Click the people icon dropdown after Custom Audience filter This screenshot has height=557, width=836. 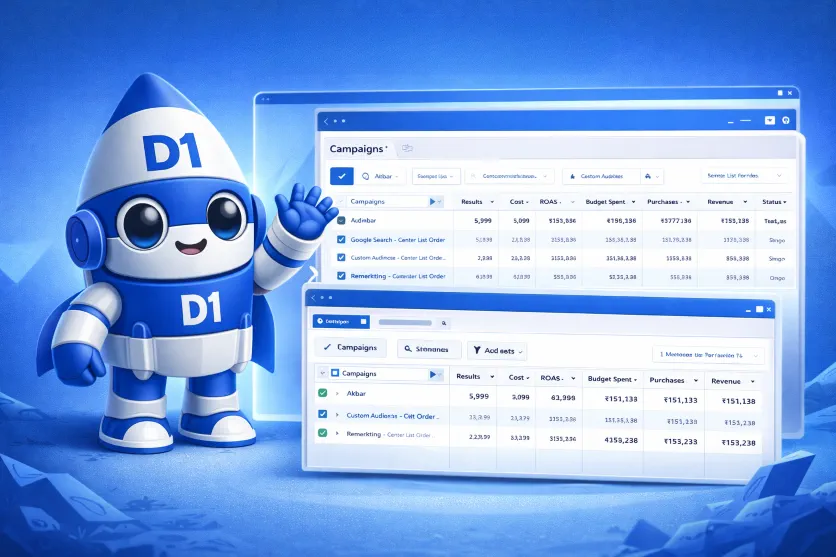click(x=652, y=176)
